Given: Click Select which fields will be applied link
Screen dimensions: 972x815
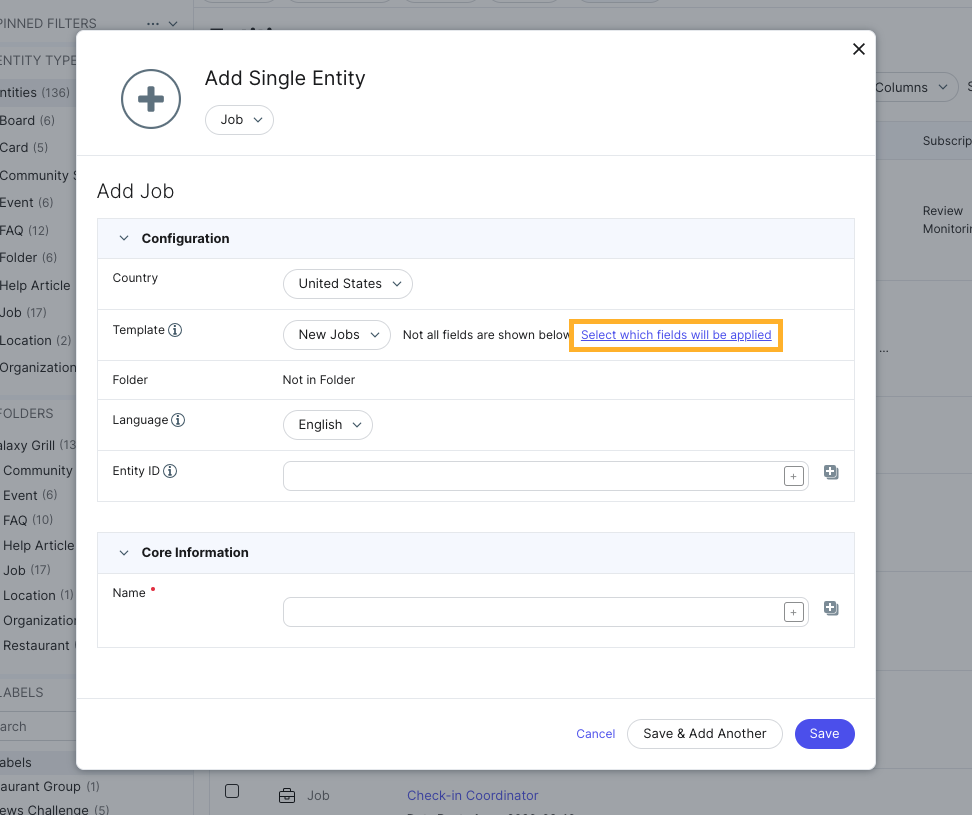Looking at the screenshot, I should [x=675, y=335].
